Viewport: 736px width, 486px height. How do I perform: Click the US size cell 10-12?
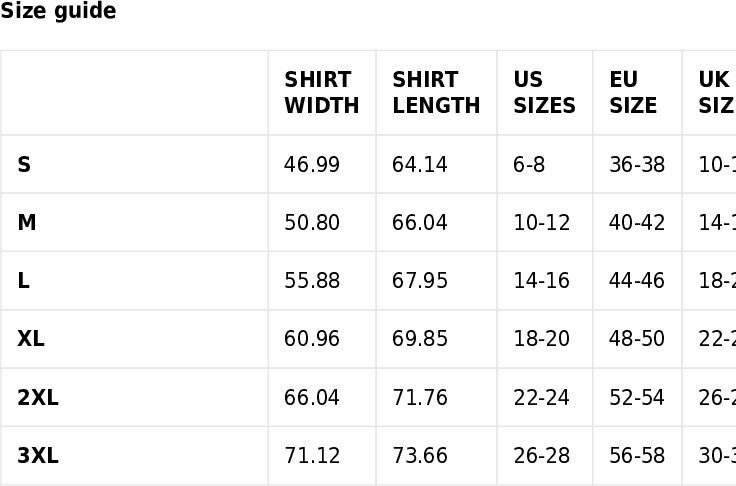coord(542,223)
